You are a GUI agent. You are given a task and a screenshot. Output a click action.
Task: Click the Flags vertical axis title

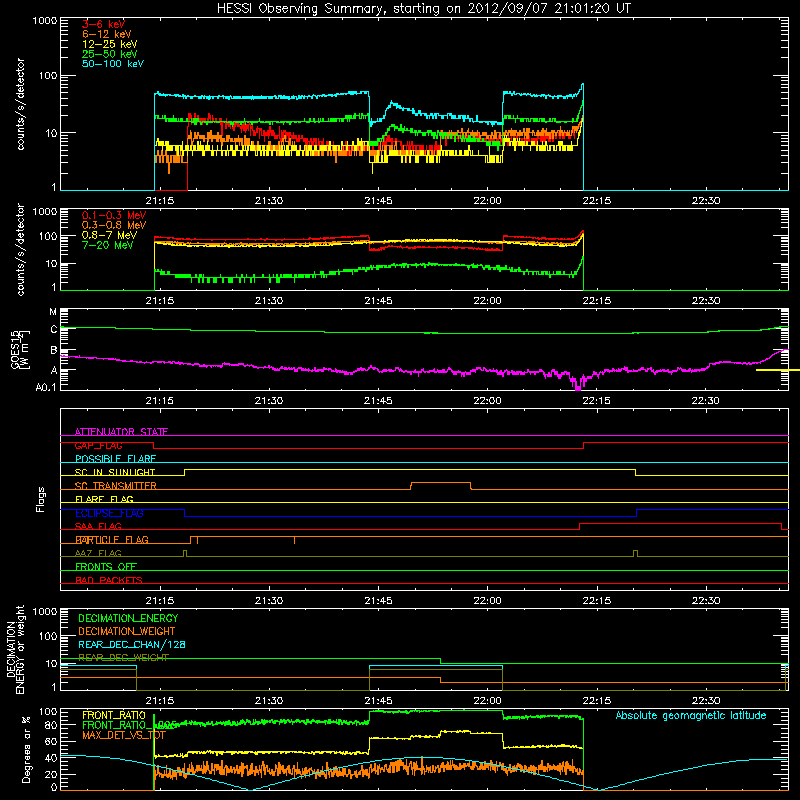tap(41, 499)
